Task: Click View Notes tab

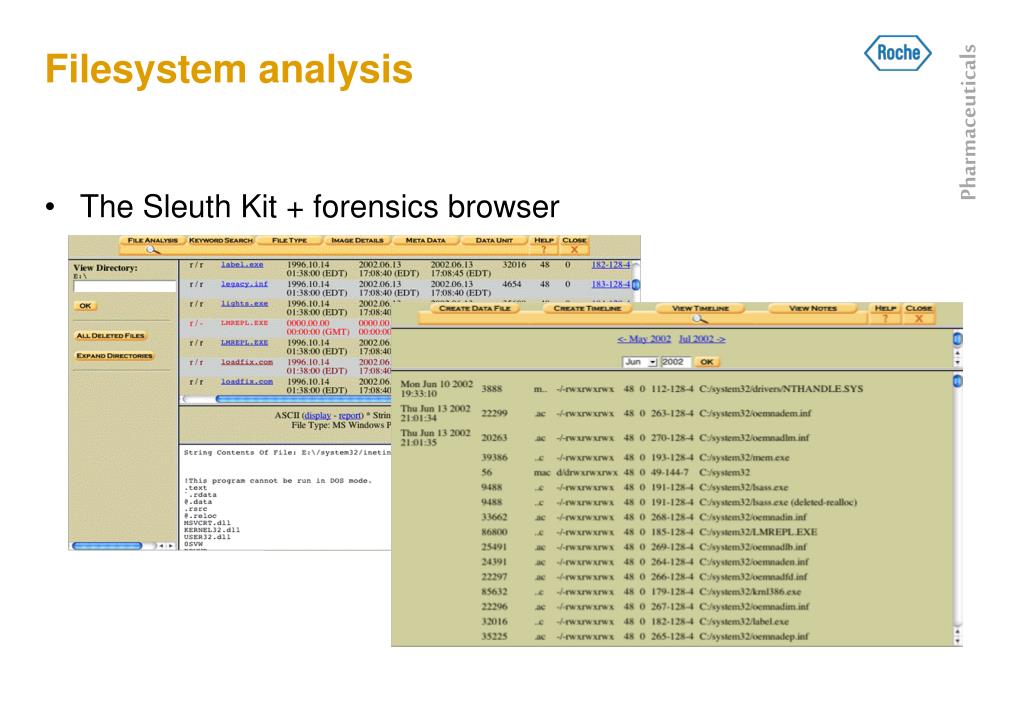Action: [x=812, y=308]
